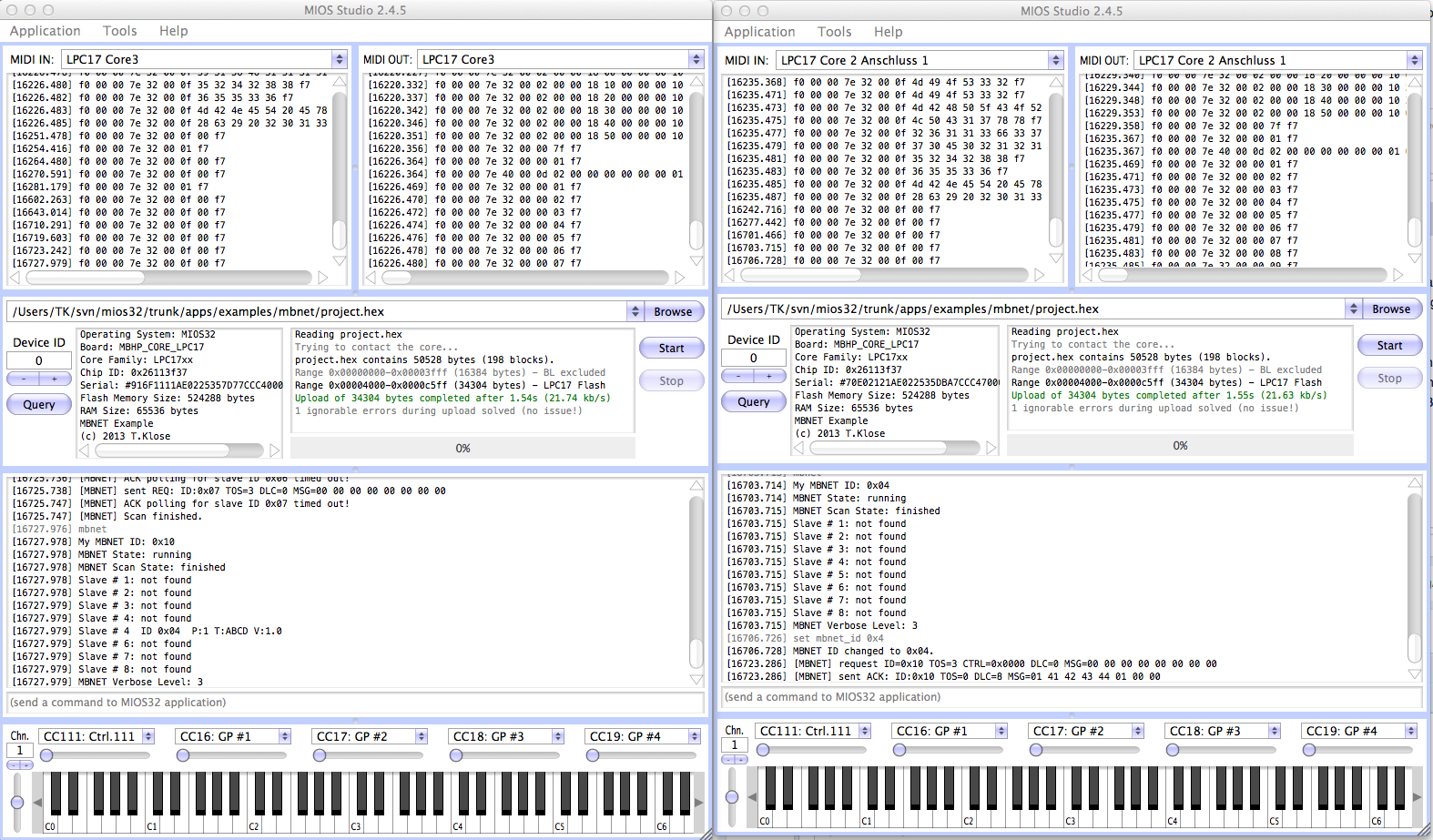Image resolution: width=1433 pixels, height=840 pixels.
Task: Open Help menu in left MIOS Studio window
Action: tap(173, 31)
